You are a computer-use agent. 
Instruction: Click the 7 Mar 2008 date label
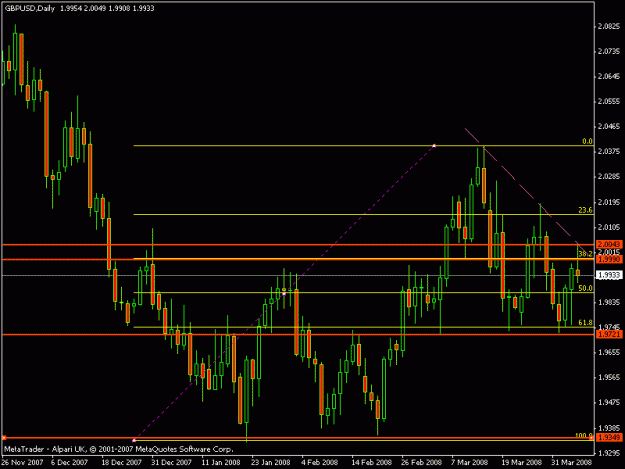[x=470, y=462]
